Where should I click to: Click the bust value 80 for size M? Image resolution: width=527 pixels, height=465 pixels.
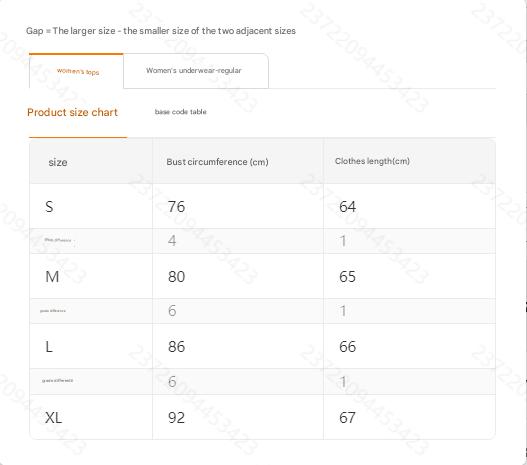(176, 277)
